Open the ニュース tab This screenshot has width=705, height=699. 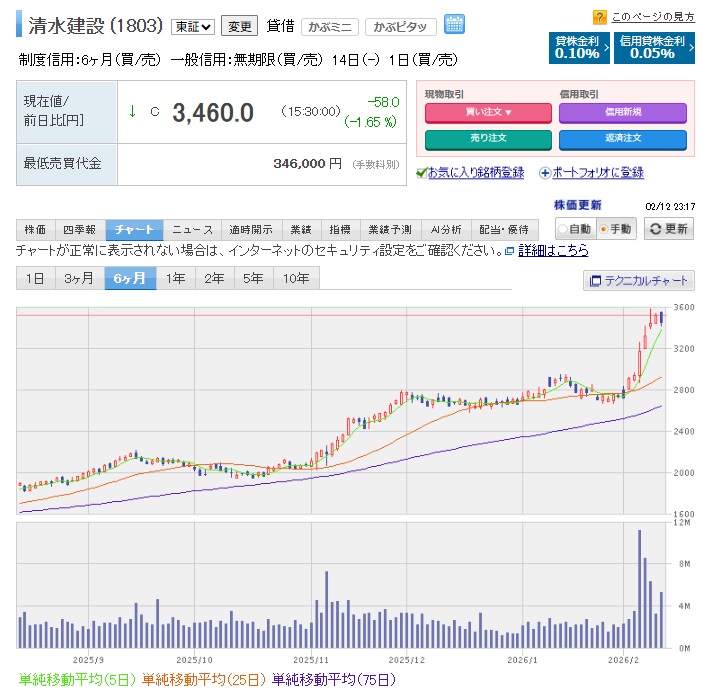click(192, 230)
